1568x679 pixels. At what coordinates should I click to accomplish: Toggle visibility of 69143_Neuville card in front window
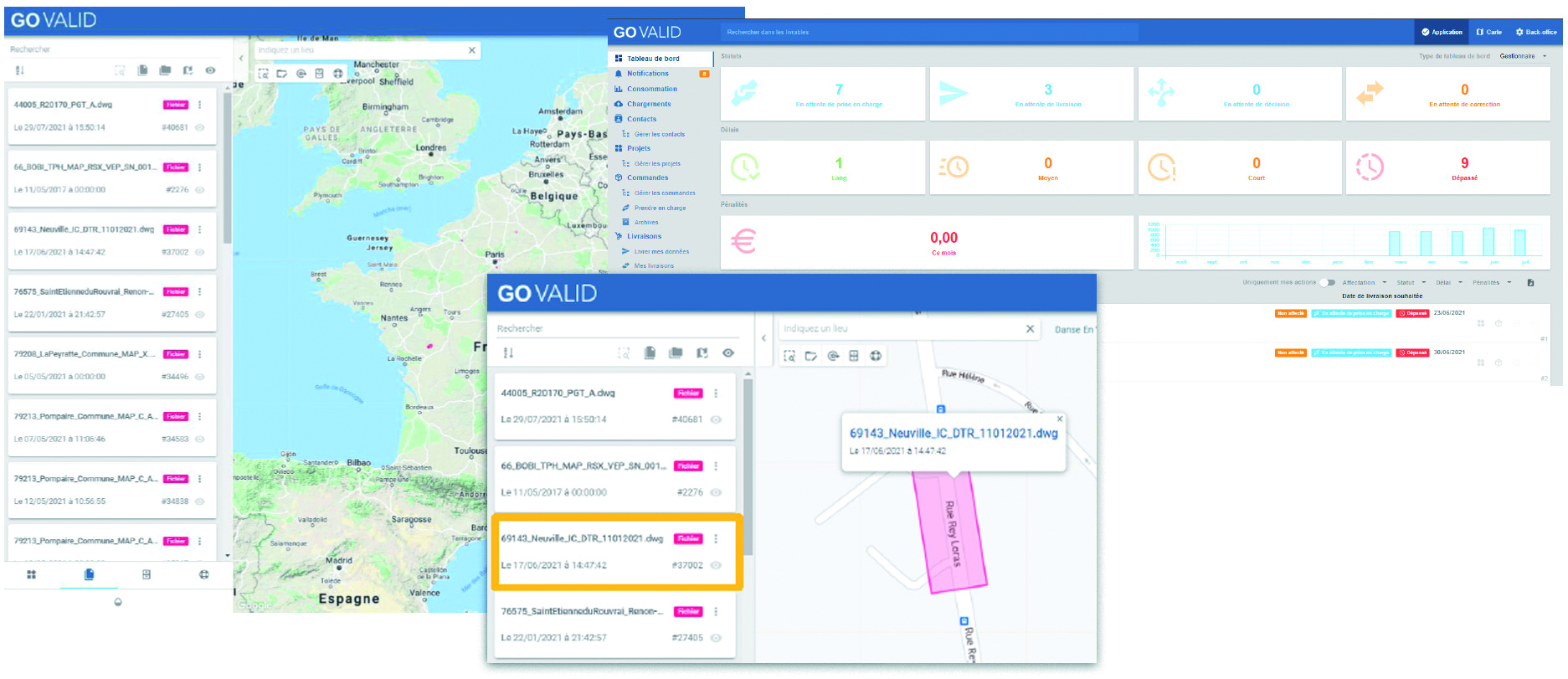(716, 565)
